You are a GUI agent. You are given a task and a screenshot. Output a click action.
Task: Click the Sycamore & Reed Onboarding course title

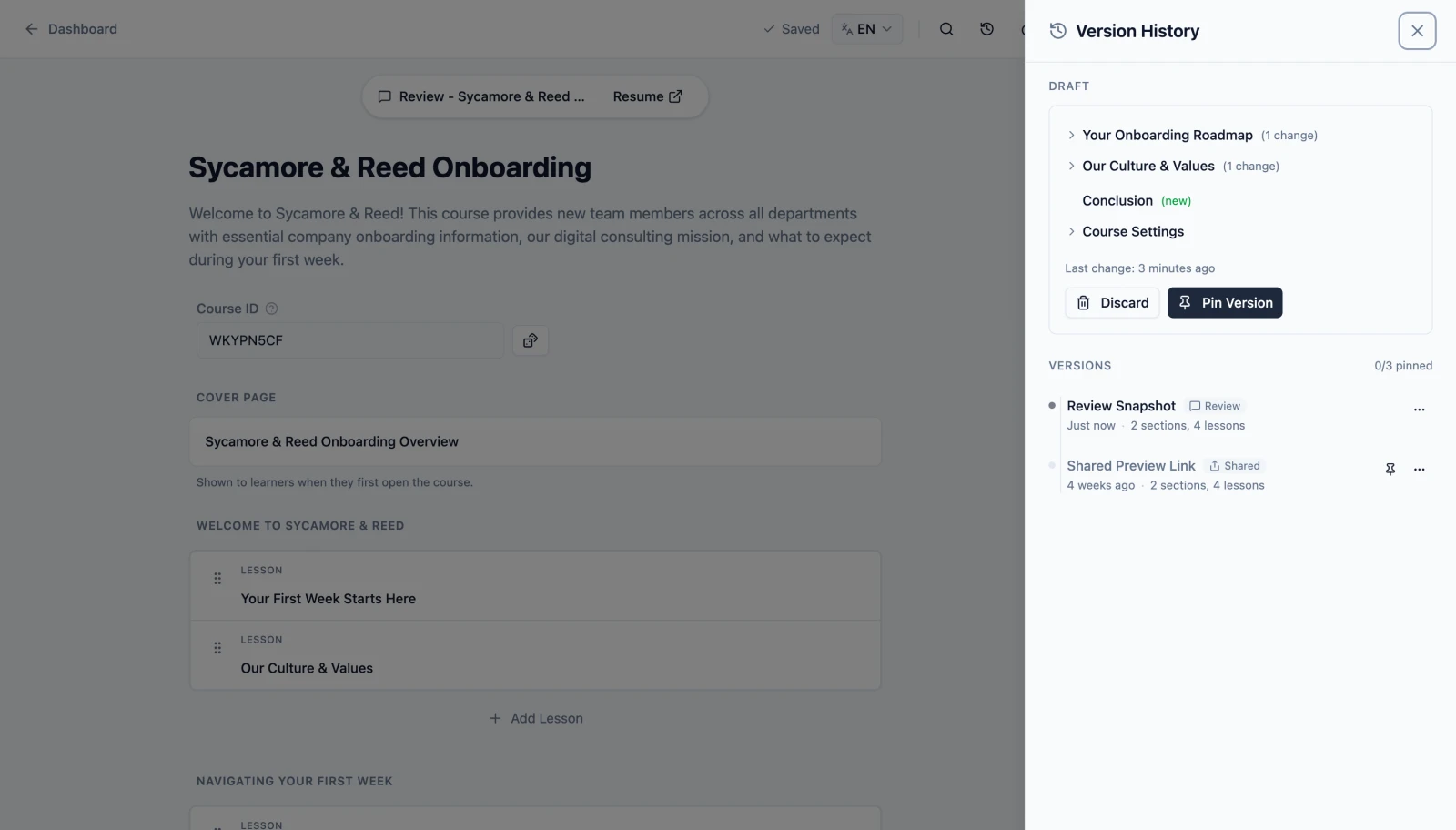(x=389, y=167)
